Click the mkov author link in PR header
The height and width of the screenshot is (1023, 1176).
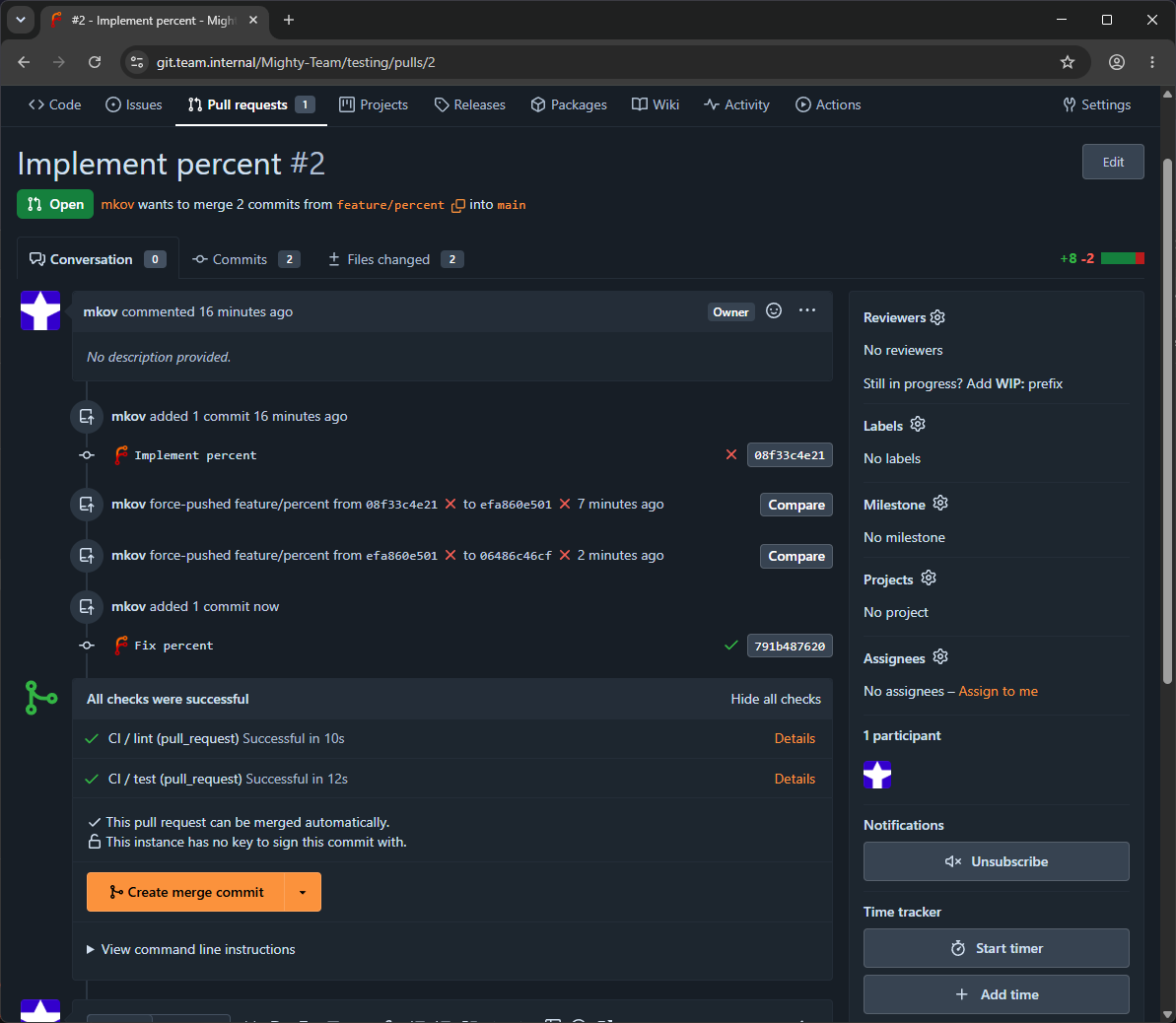[x=117, y=205]
